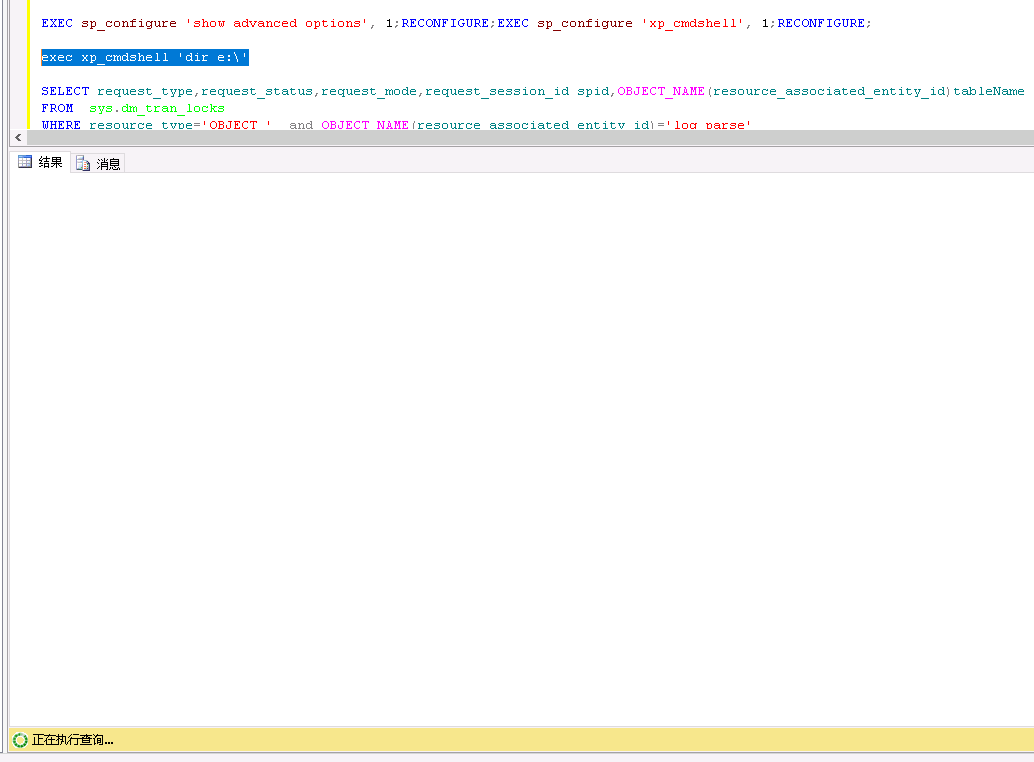Click the OBJECT_NAME function in the SELECT line
1034x762 pixels.
661,91
